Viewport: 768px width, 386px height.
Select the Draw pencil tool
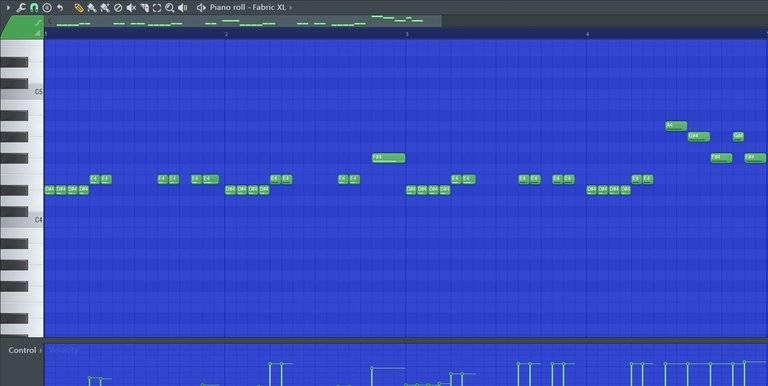pyautogui.click(x=79, y=7)
